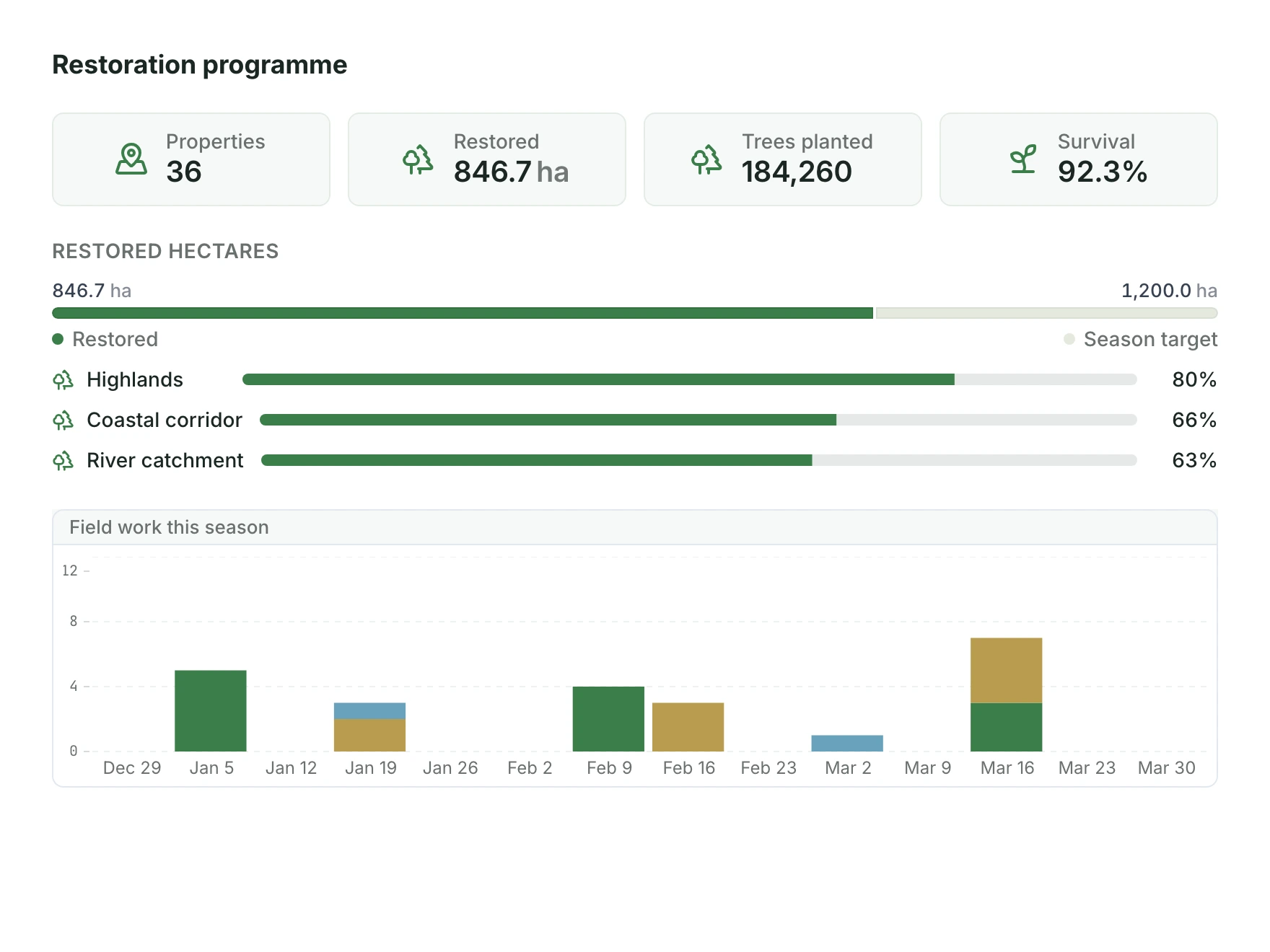This screenshot has height=952, width=1270.
Task: Click the green Feb 9 bar
Action: [608, 719]
